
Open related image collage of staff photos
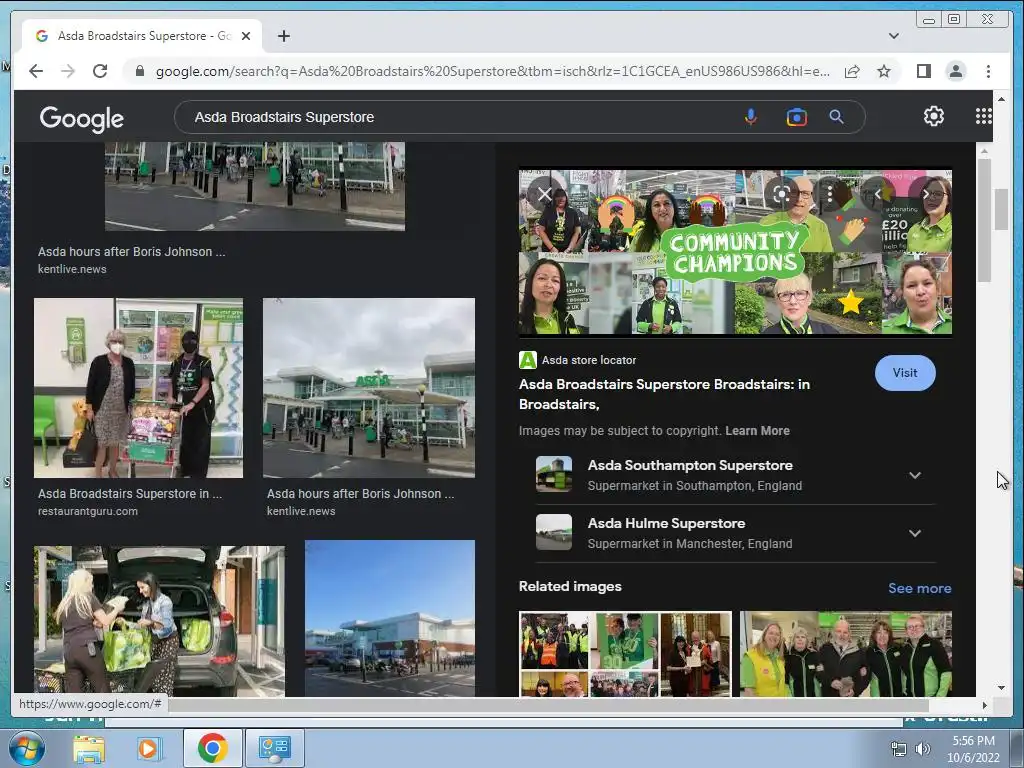coord(625,654)
